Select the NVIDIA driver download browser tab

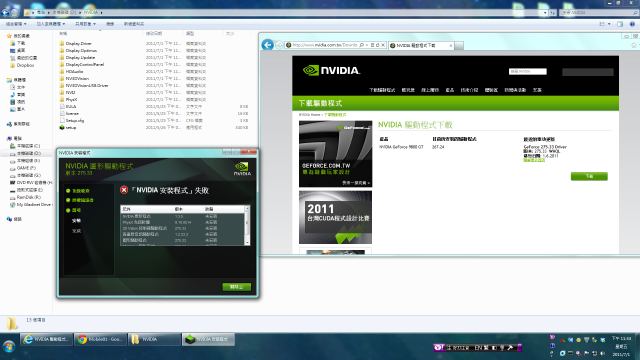point(421,45)
